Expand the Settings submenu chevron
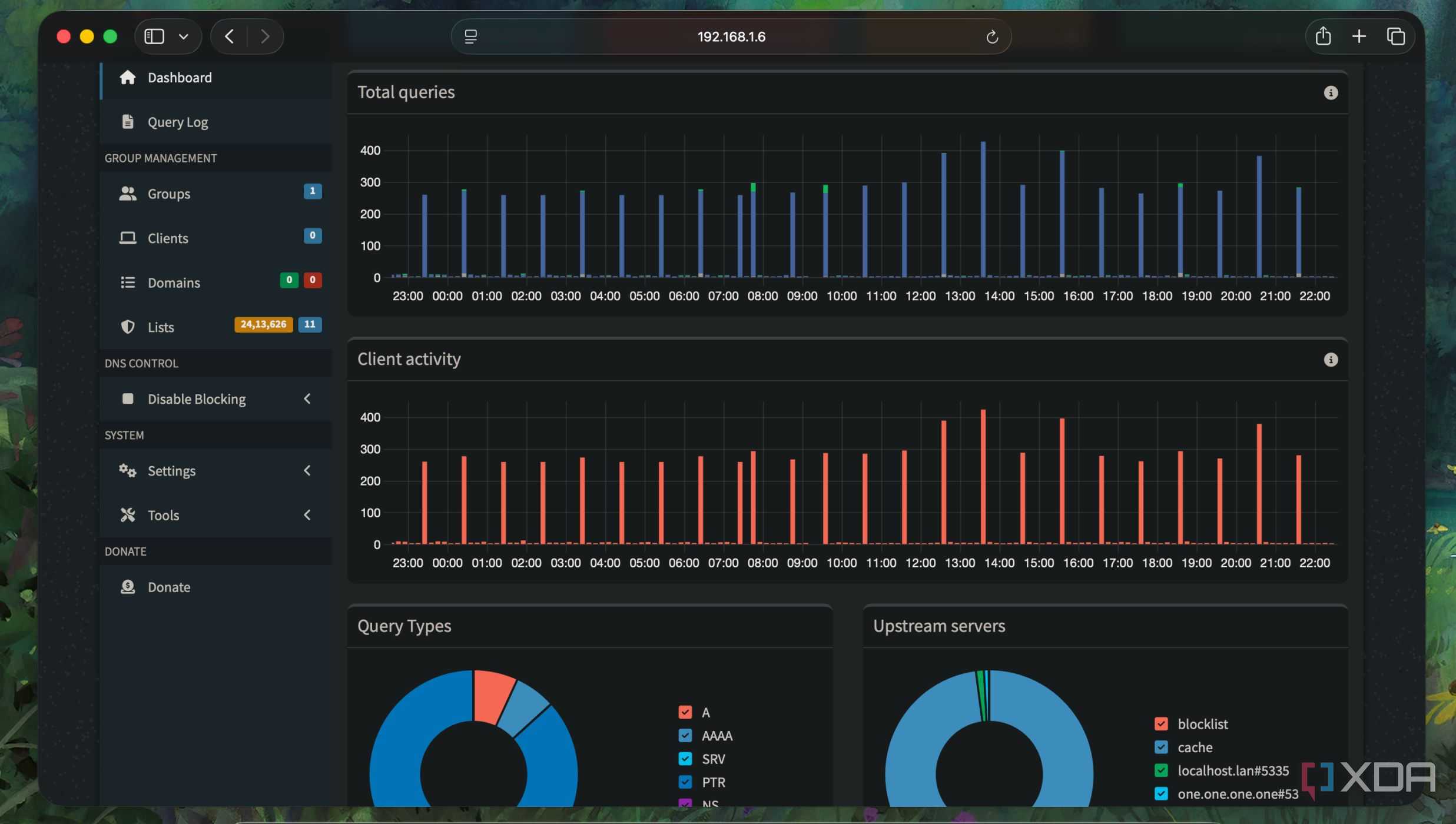The width and height of the screenshot is (1456, 824). [x=307, y=470]
